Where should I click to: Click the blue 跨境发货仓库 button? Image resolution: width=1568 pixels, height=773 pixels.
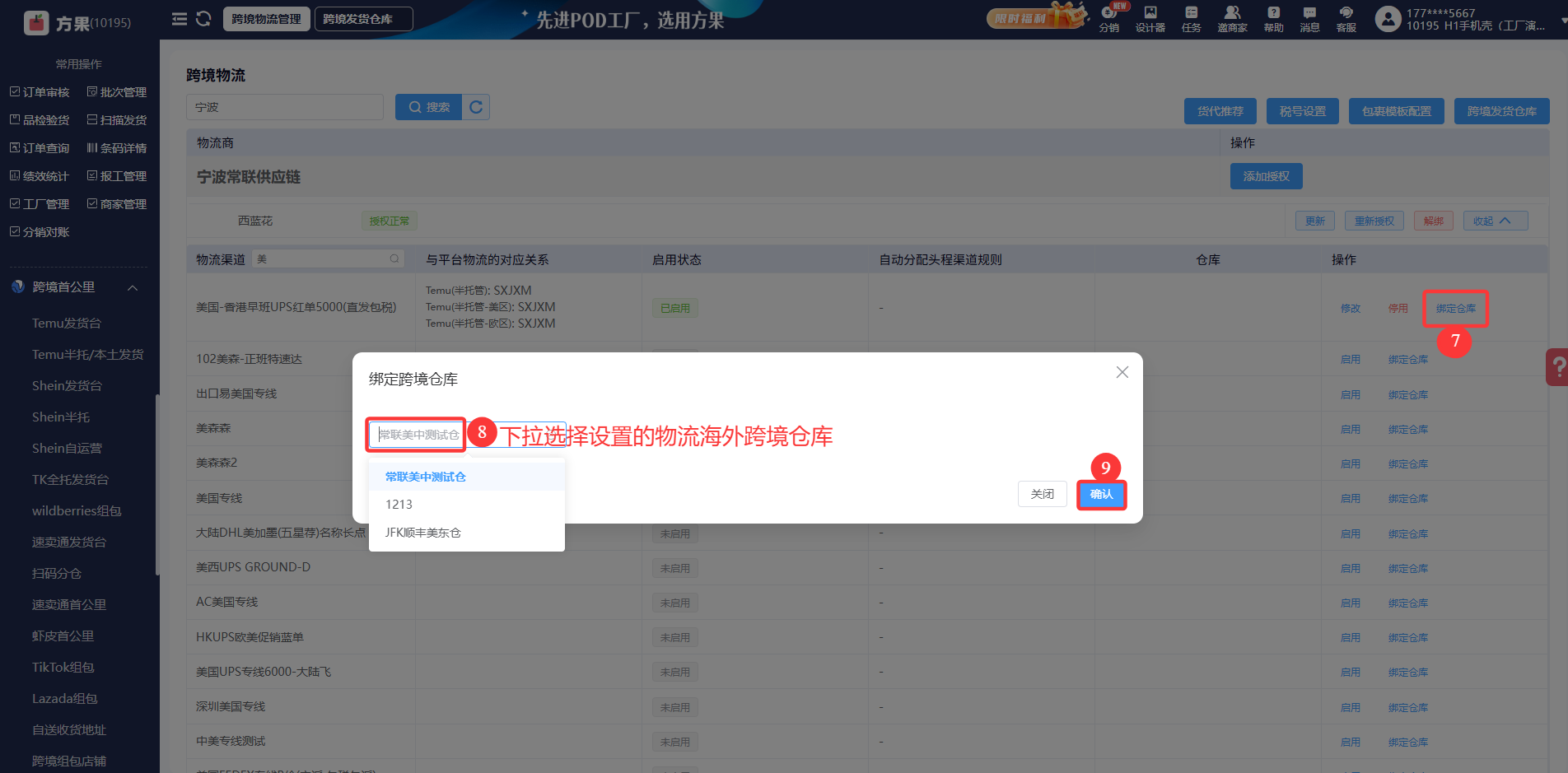[x=1502, y=111]
